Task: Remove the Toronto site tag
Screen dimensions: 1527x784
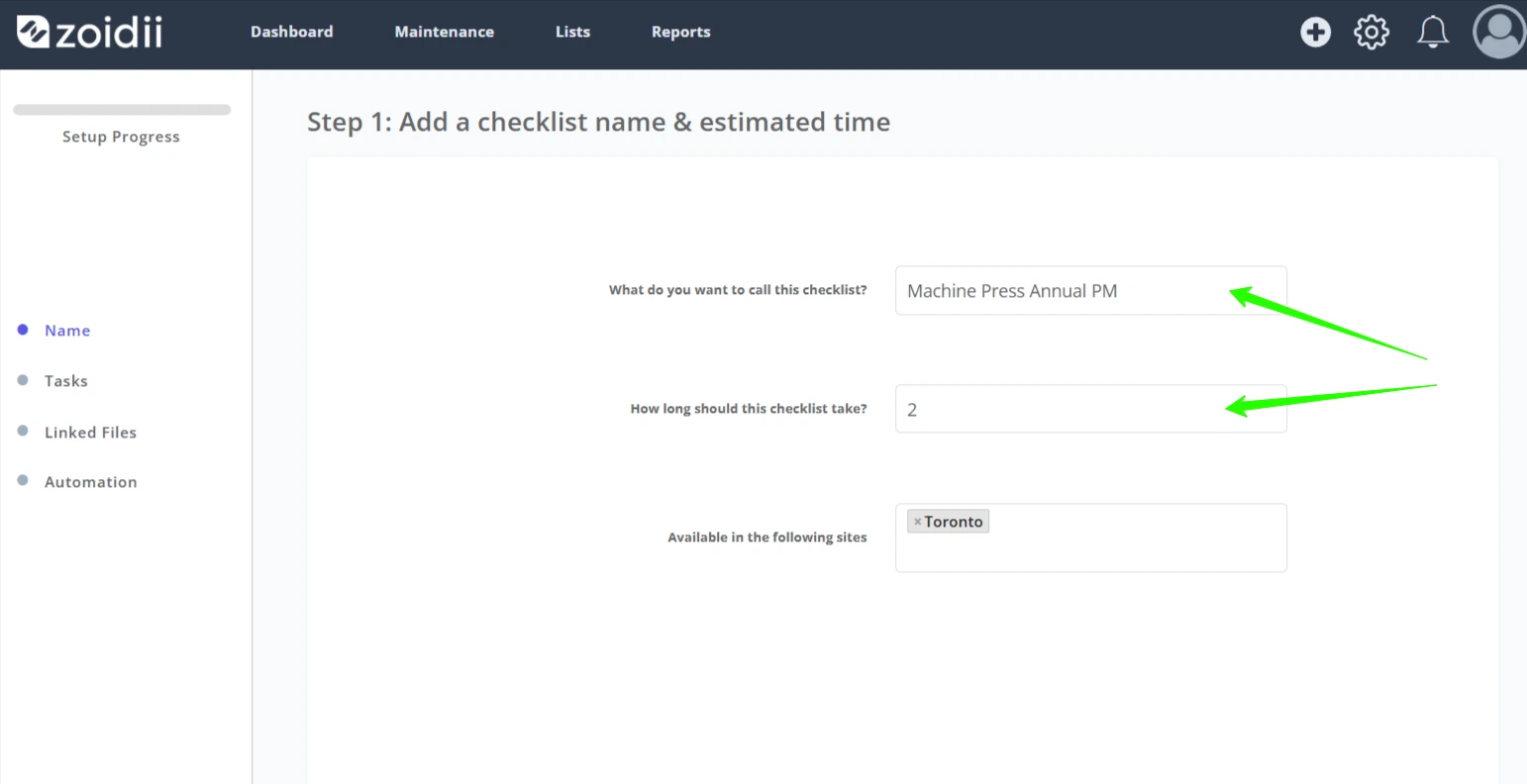Action: pyautogui.click(x=917, y=522)
